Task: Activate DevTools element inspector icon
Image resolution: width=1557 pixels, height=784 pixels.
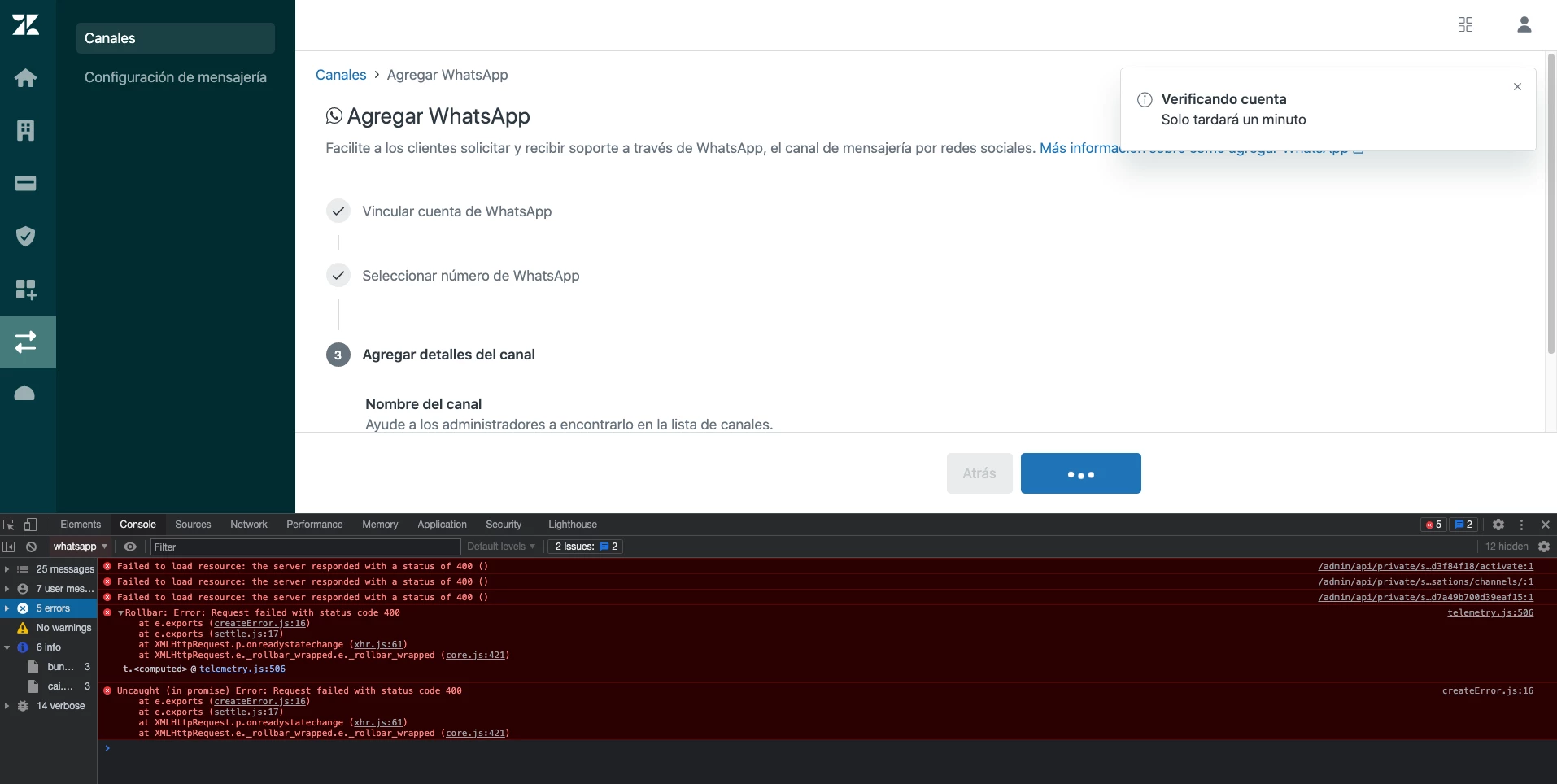Action: click(x=9, y=525)
